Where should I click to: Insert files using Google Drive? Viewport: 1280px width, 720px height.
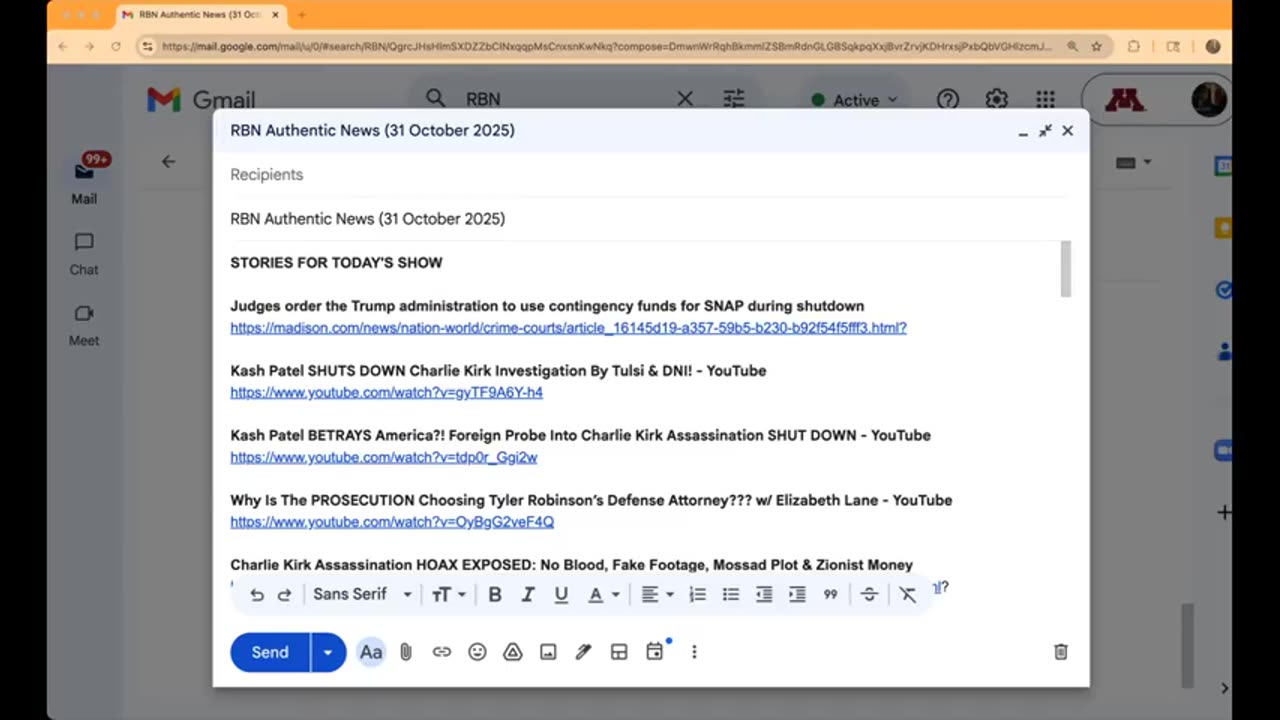[513, 652]
